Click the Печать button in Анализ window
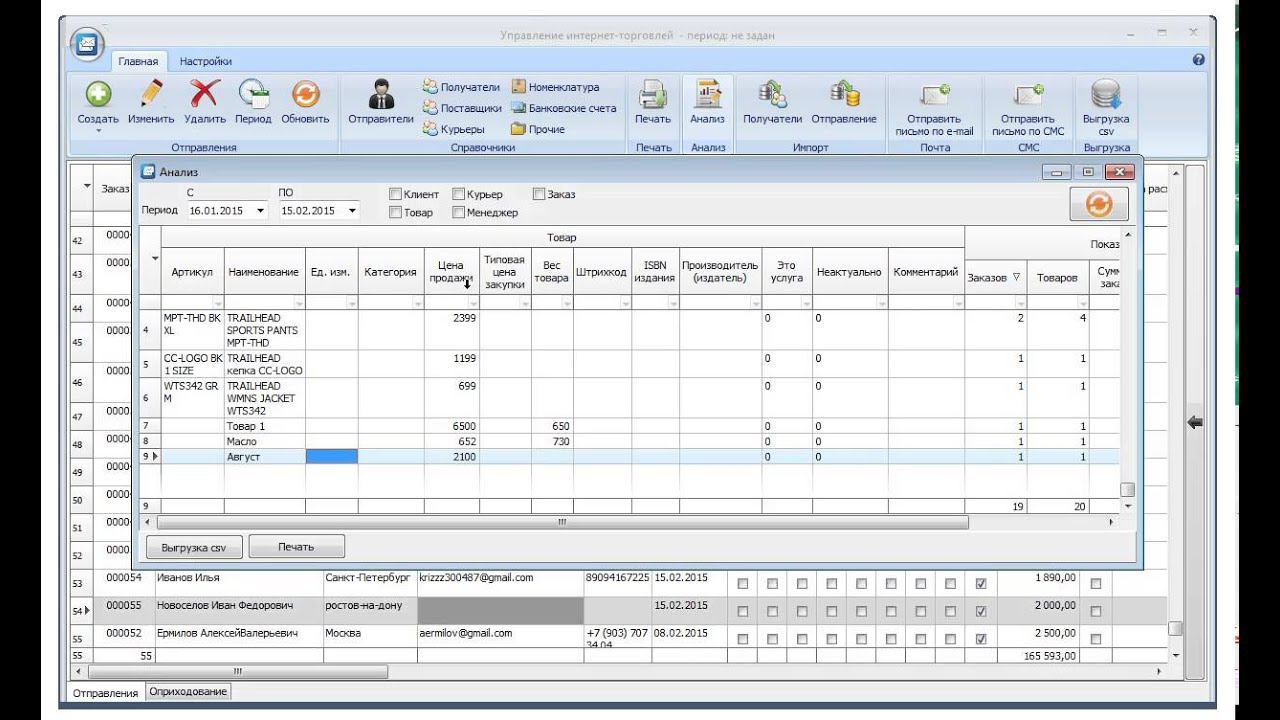The height and width of the screenshot is (720, 1280). pyautogui.click(x=296, y=547)
